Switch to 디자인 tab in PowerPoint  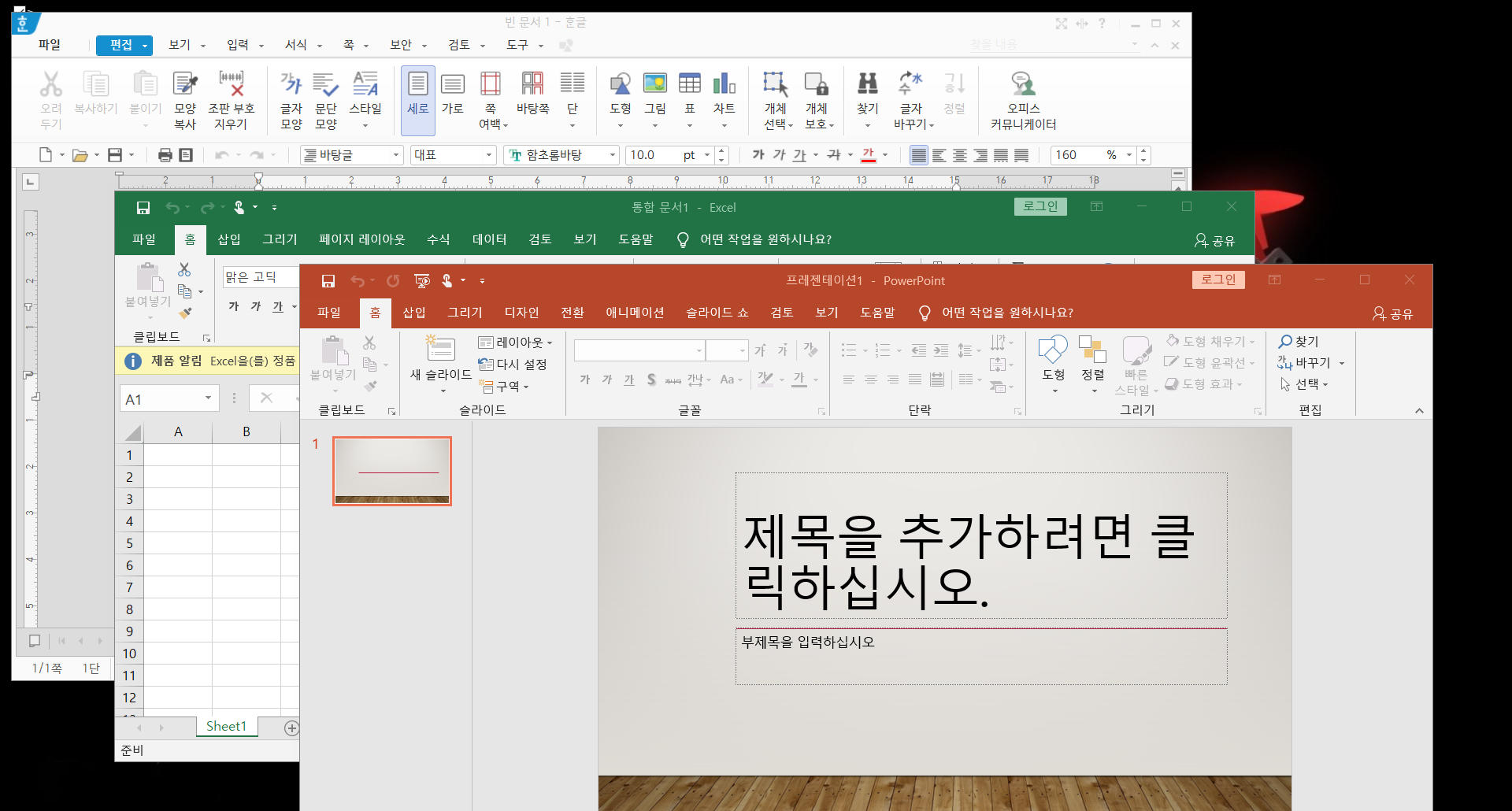(x=522, y=313)
